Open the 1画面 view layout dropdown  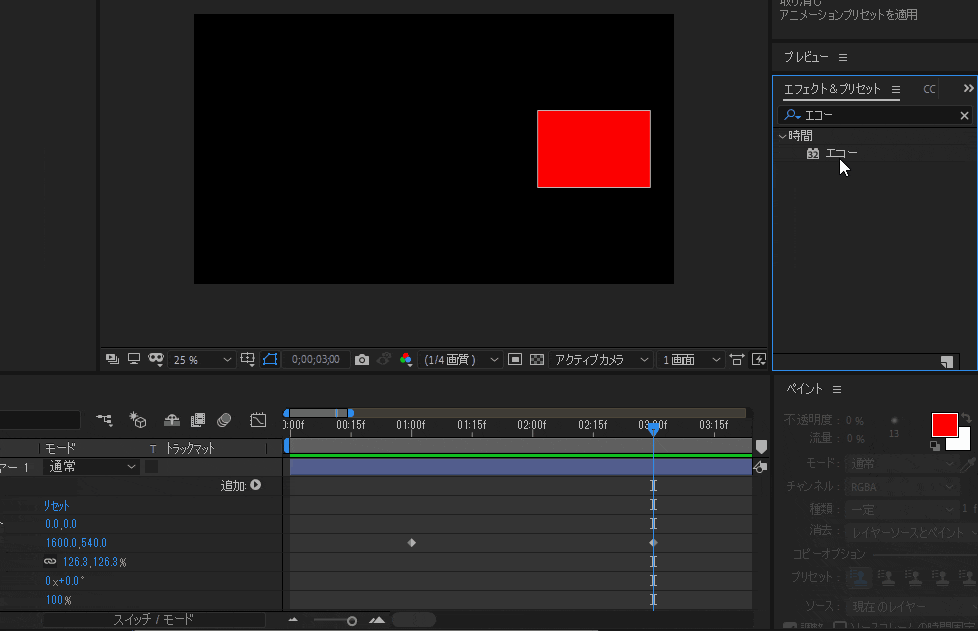click(690, 360)
